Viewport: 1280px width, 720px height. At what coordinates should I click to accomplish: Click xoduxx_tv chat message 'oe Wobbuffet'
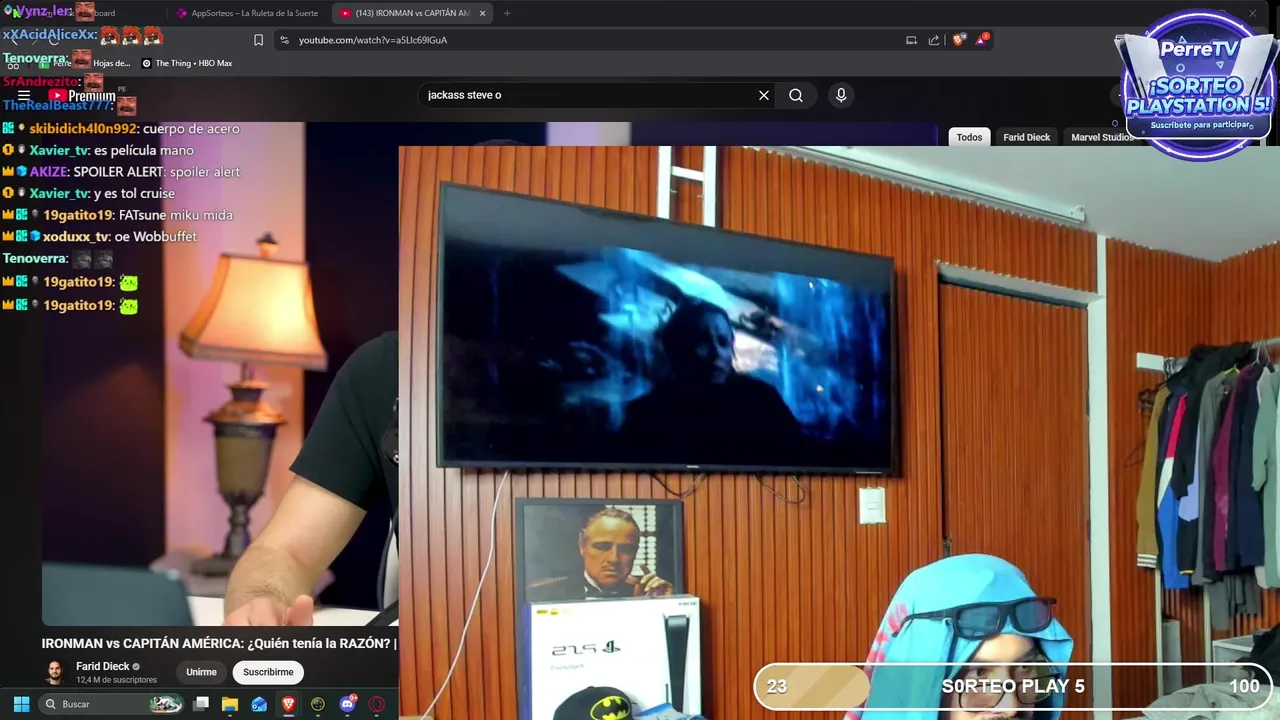coord(156,236)
